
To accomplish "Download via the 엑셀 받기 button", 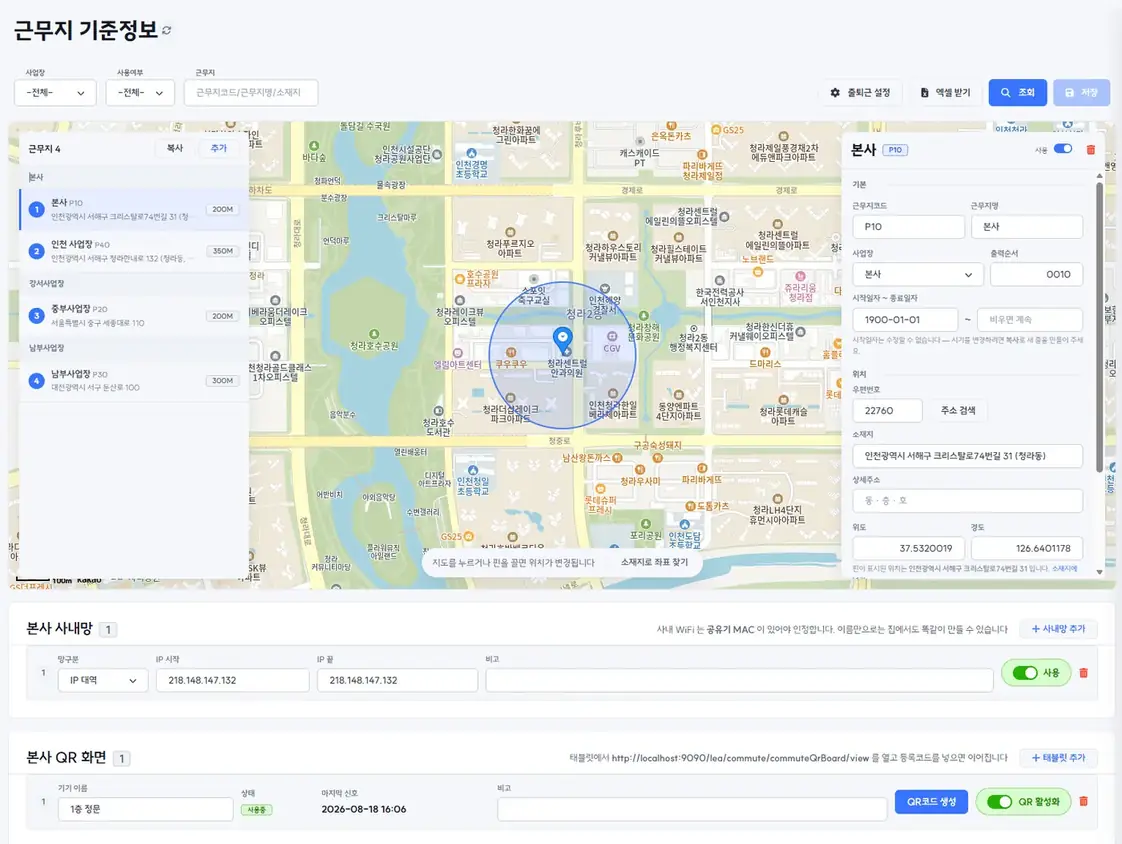I will pyautogui.click(x=946, y=92).
